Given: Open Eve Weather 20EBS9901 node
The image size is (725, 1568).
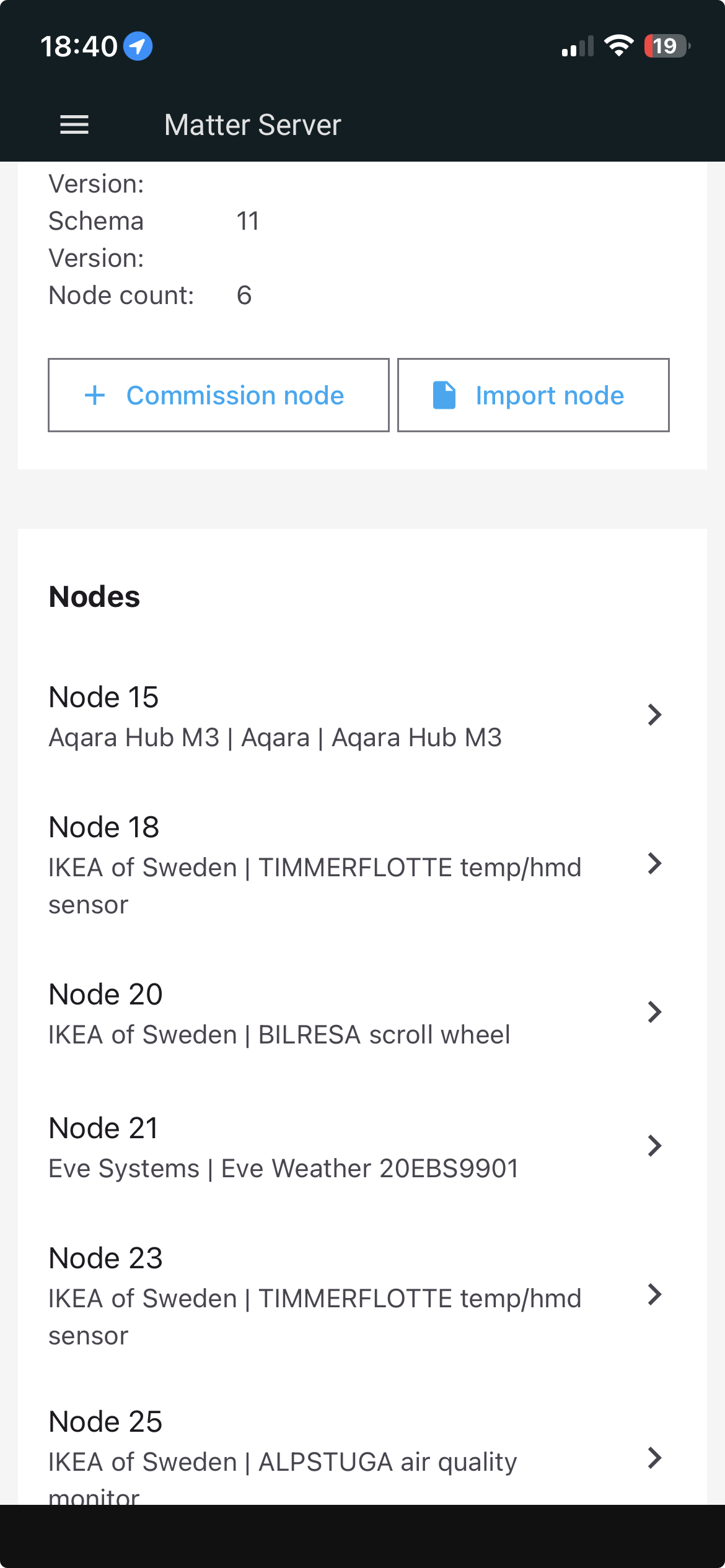Looking at the screenshot, I should point(283,1148).
